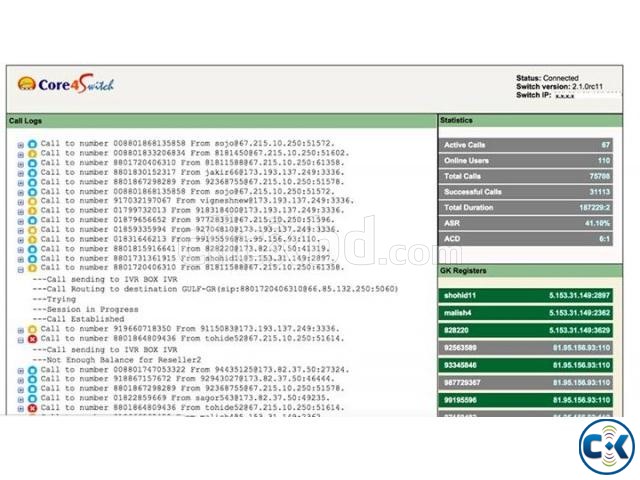Image resolution: width=640 pixels, height=480 pixels.
Task: Expand the vigneshnew call log entry
Action: [x=20, y=202]
